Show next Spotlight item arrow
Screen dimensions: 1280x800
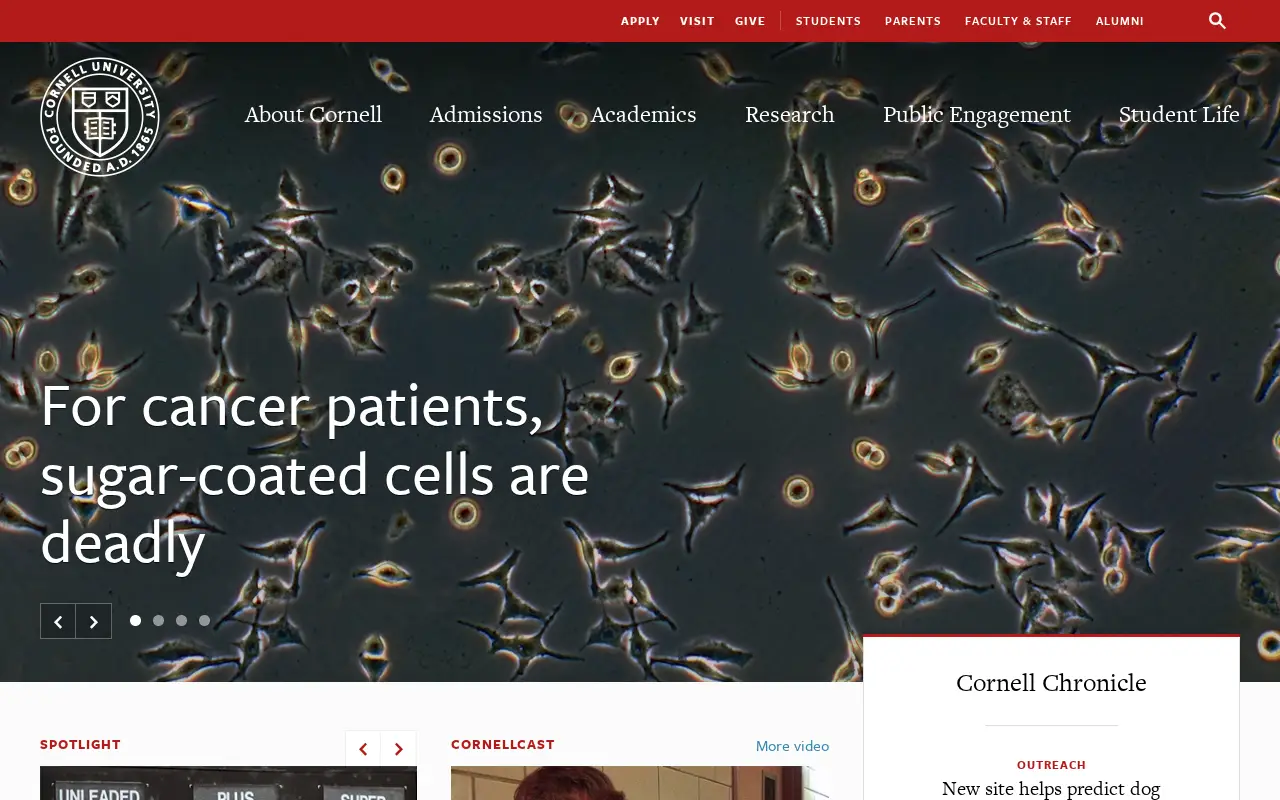(x=399, y=748)
